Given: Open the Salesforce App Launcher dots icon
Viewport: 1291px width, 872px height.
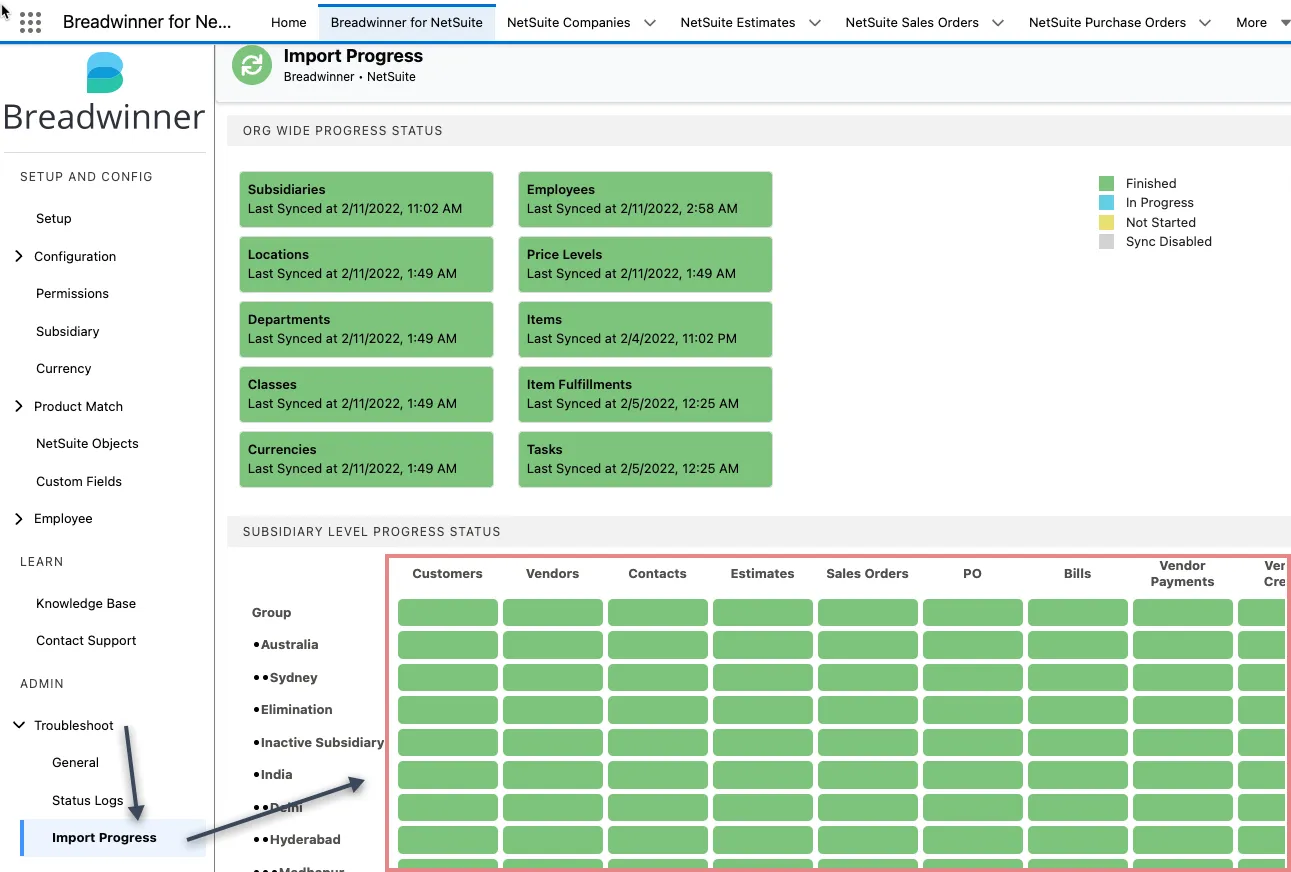Looking at the screenshot, I should pyautogui.click(x=31, y=22).
